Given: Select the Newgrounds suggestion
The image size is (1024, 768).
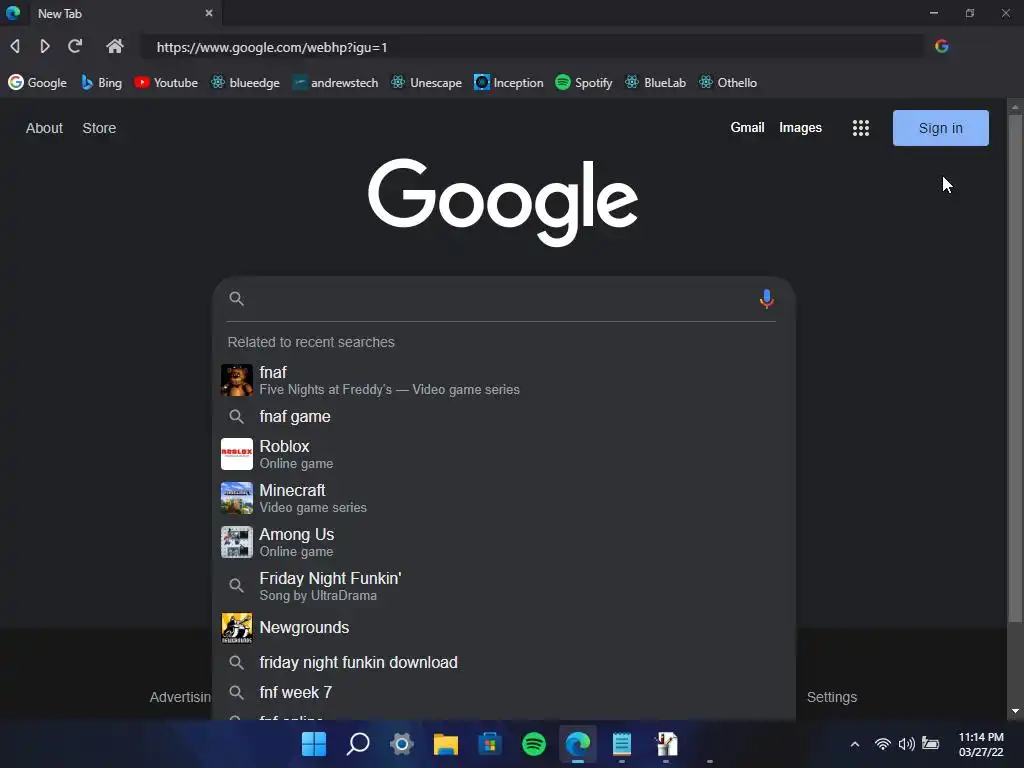Looking at the screenshot, I should coord(504,628).
